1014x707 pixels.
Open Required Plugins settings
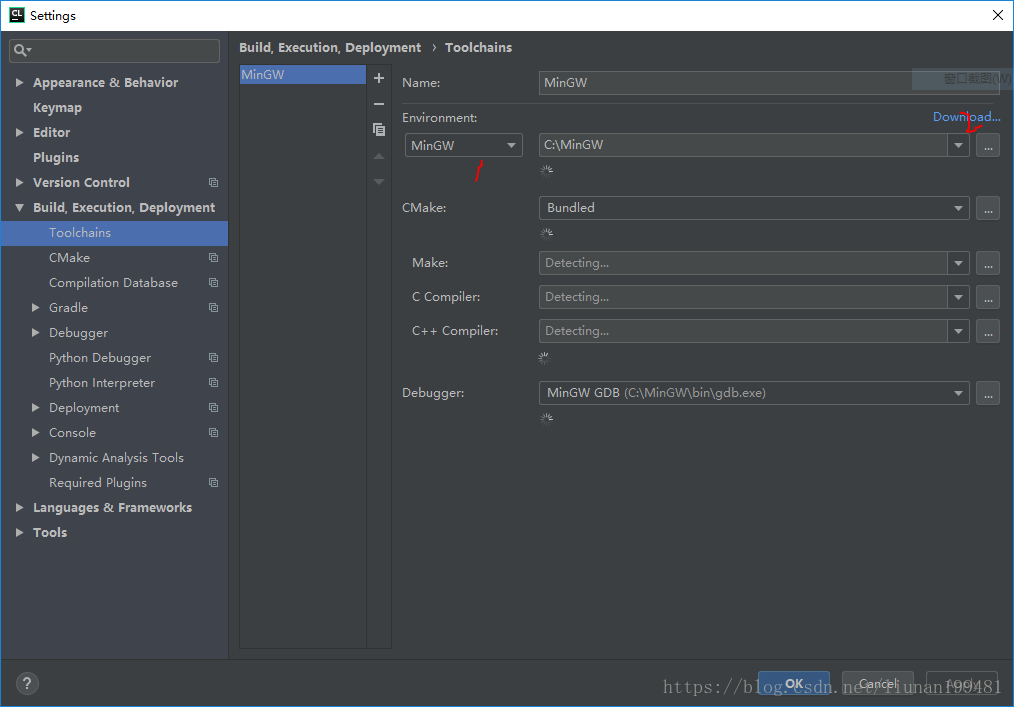tap(98, 483)
